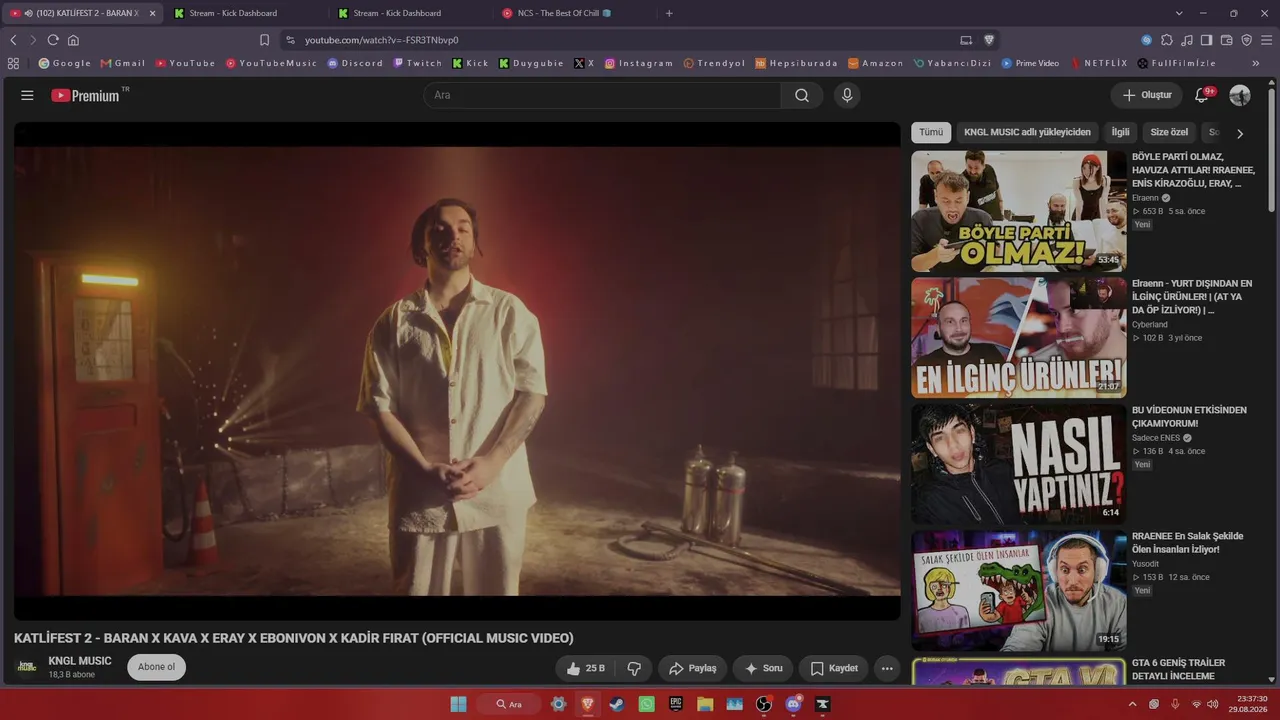Open the Twitch bookmark
Image resolution: width=1280 pixels, height=720 pixels.
(418, 63)
